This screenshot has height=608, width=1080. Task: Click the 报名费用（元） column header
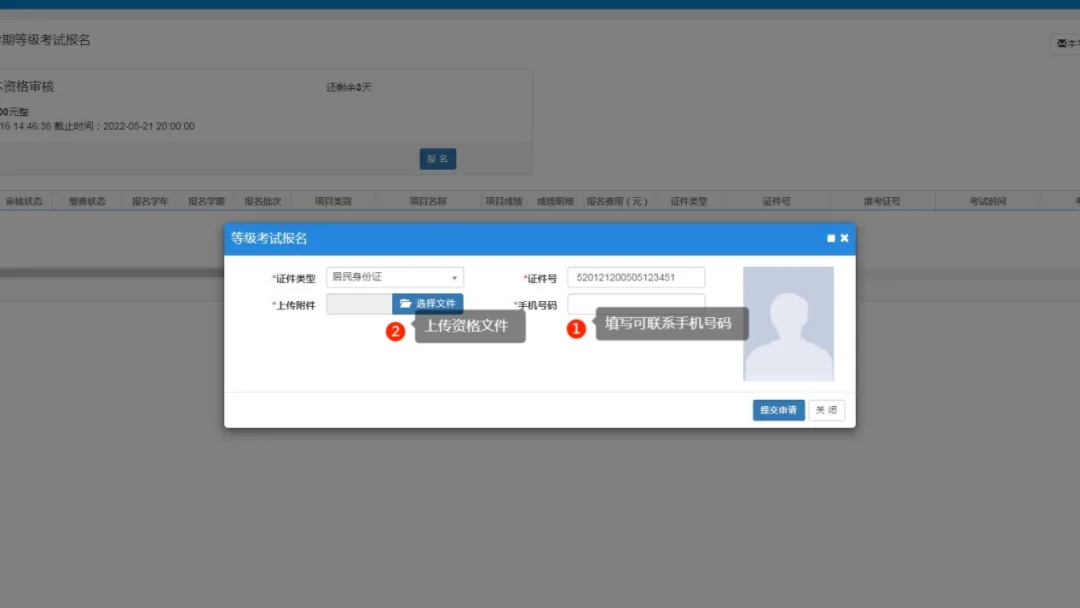[x=617, y=201]
